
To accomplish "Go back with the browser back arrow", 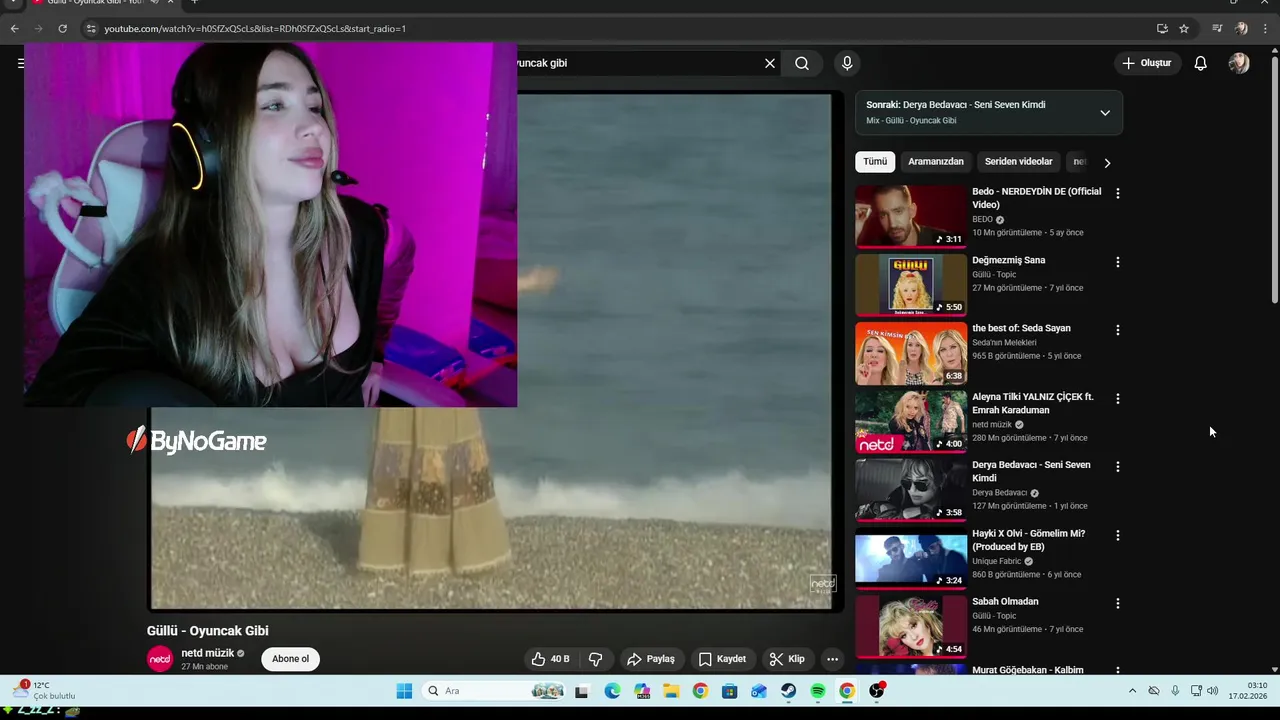I will [14, 29].
